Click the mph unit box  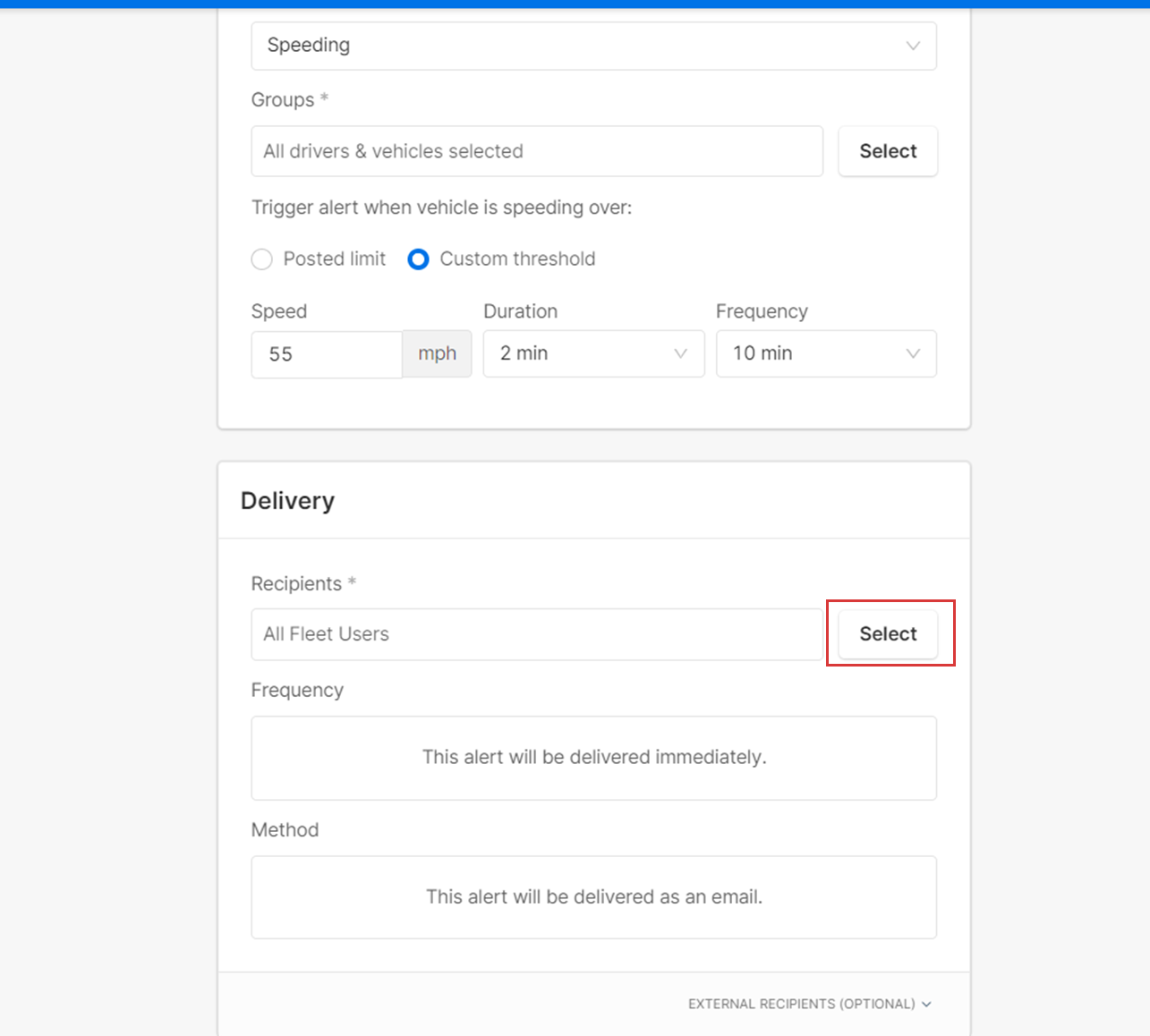pos(437,354)
